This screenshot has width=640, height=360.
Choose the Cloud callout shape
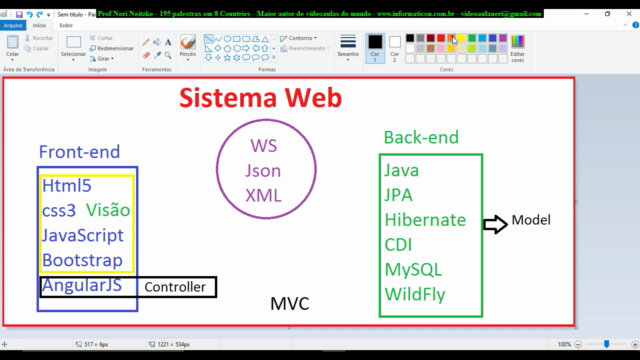(265, 58)
